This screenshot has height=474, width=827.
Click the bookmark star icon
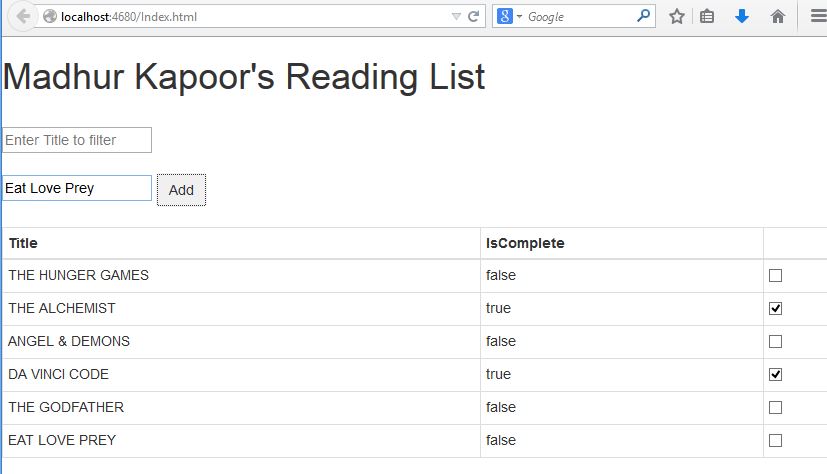(x=677, y=16)
